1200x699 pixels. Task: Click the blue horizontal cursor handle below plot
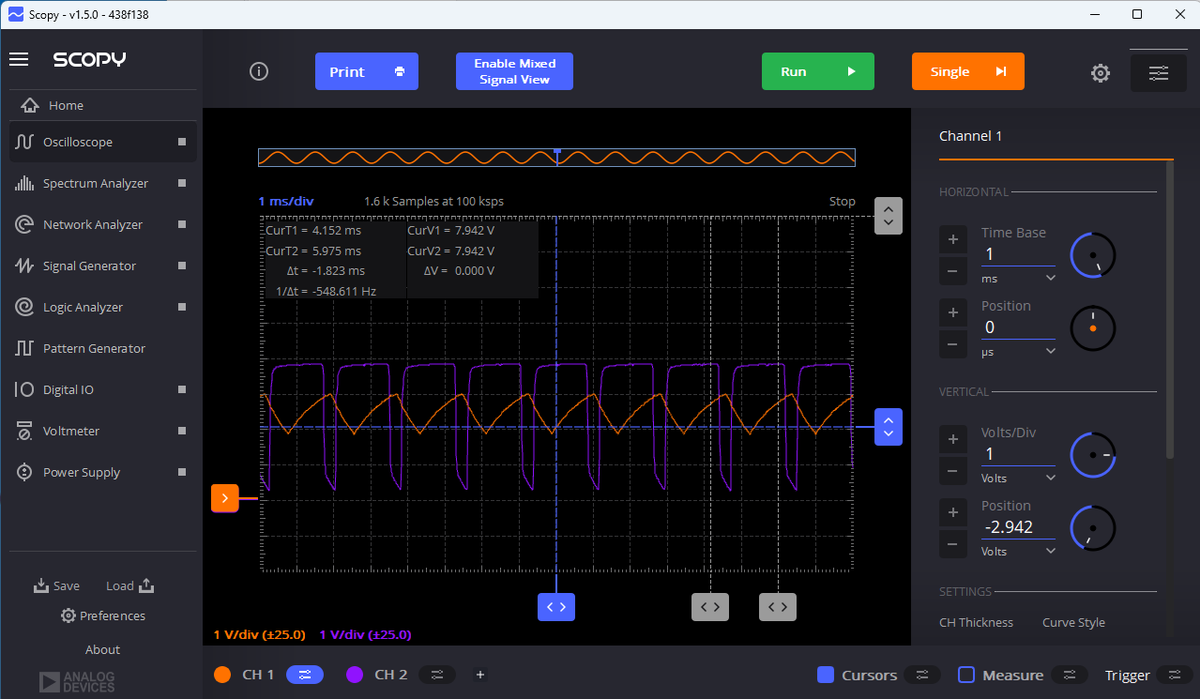pos(557,606)
